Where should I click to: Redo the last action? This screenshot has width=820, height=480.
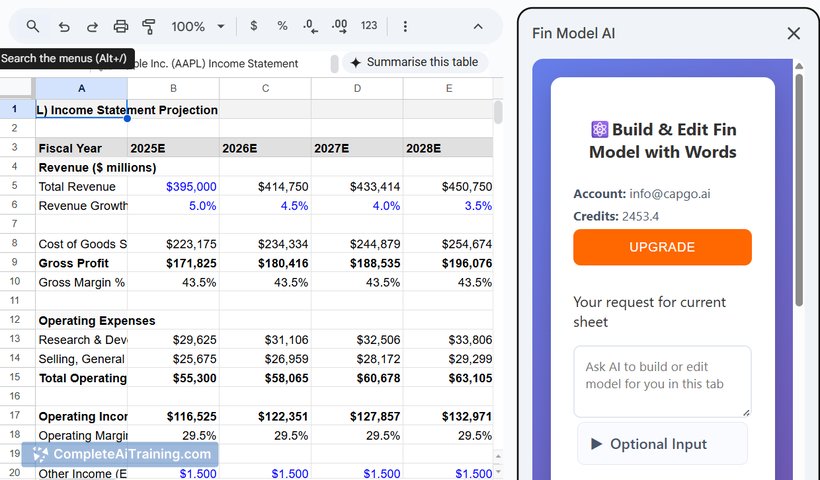click(92, 27)
